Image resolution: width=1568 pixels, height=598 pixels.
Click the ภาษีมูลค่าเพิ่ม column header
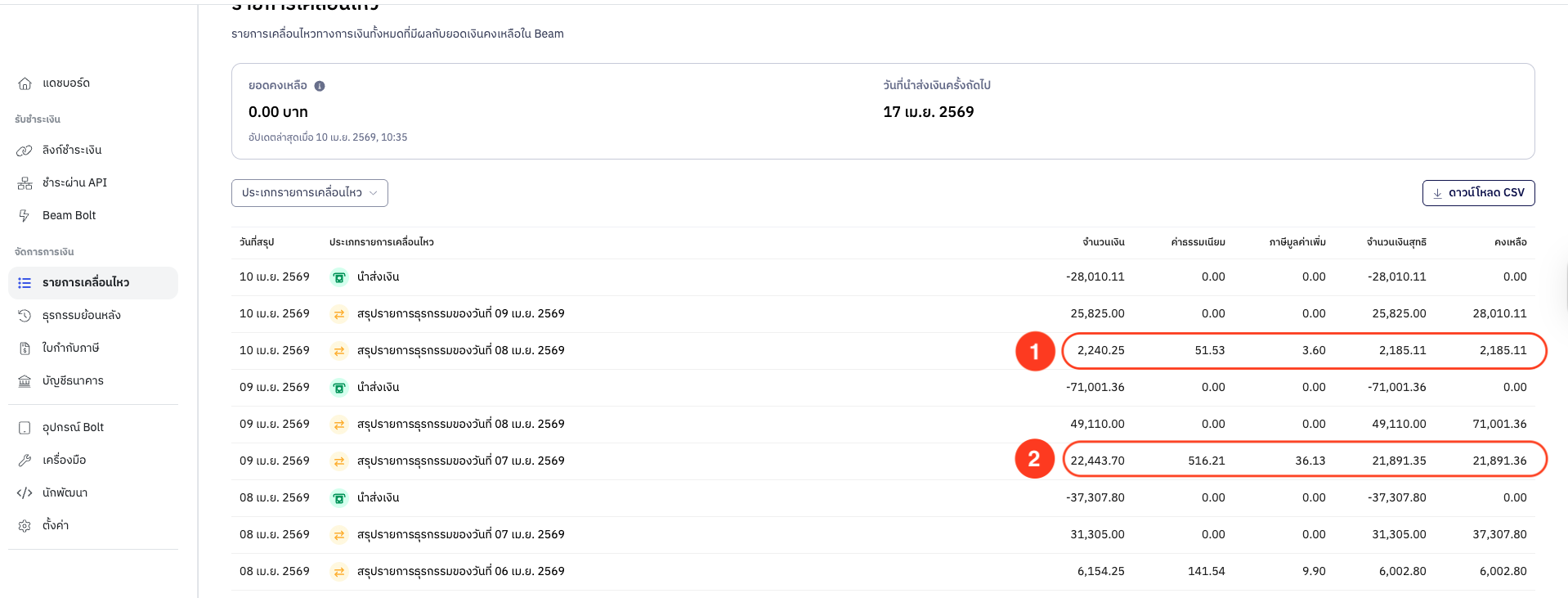pos(1297,242)
